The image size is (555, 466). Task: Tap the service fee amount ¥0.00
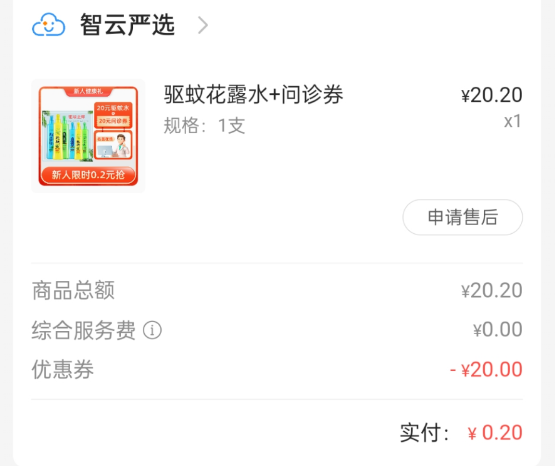(x=498, y=329)
